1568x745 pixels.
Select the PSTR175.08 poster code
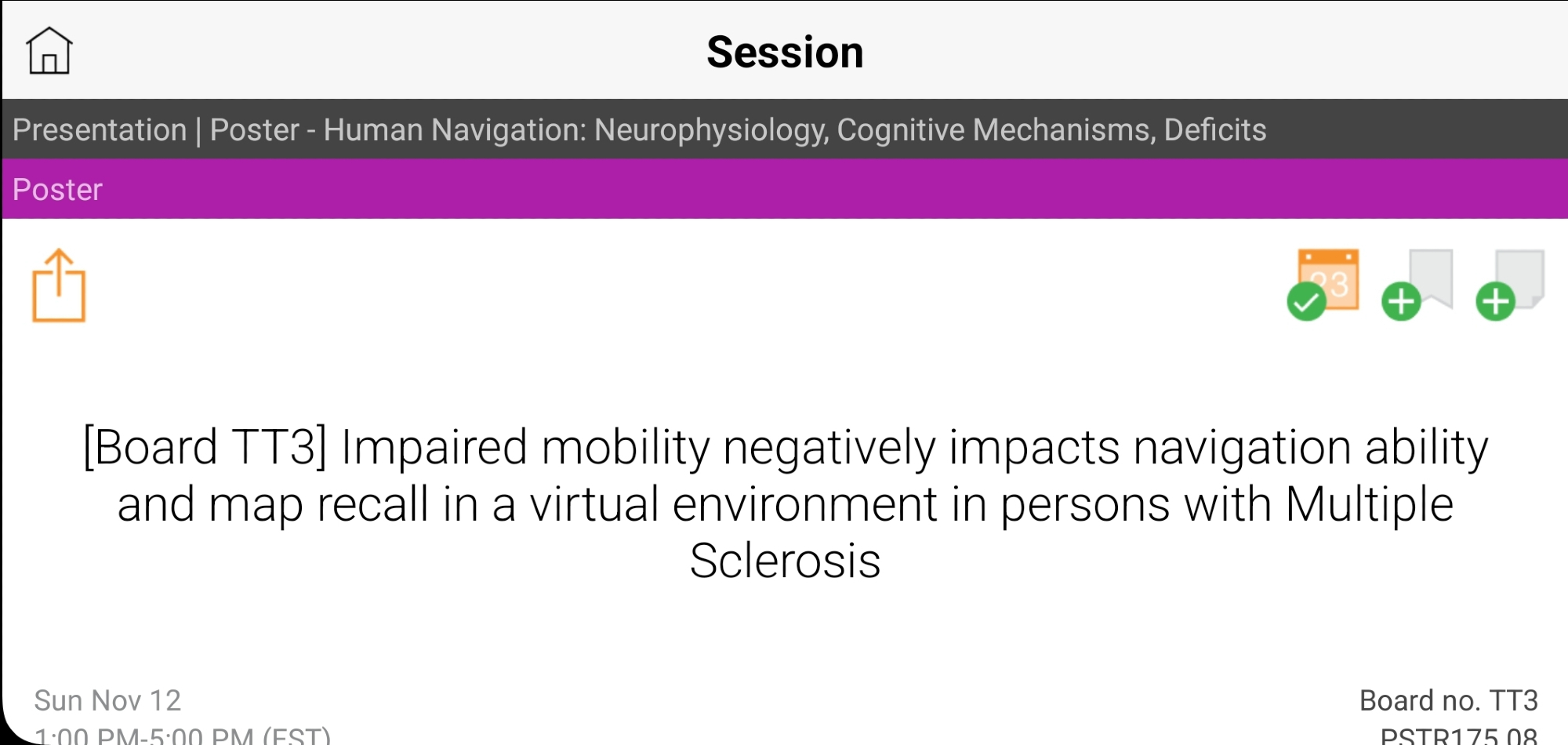point(1458,736)
